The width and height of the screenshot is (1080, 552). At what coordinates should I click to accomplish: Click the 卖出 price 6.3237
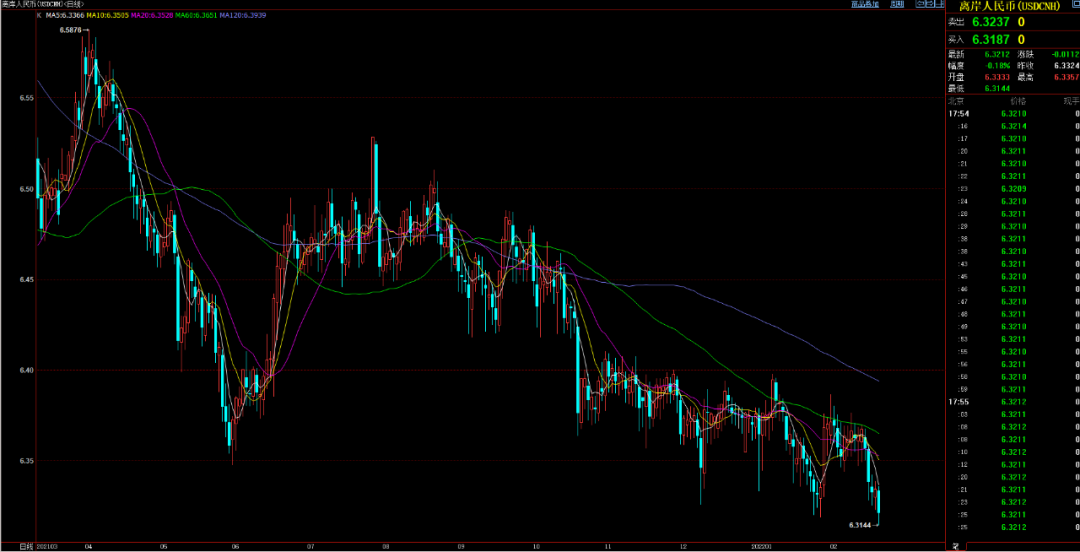(989, 21)
